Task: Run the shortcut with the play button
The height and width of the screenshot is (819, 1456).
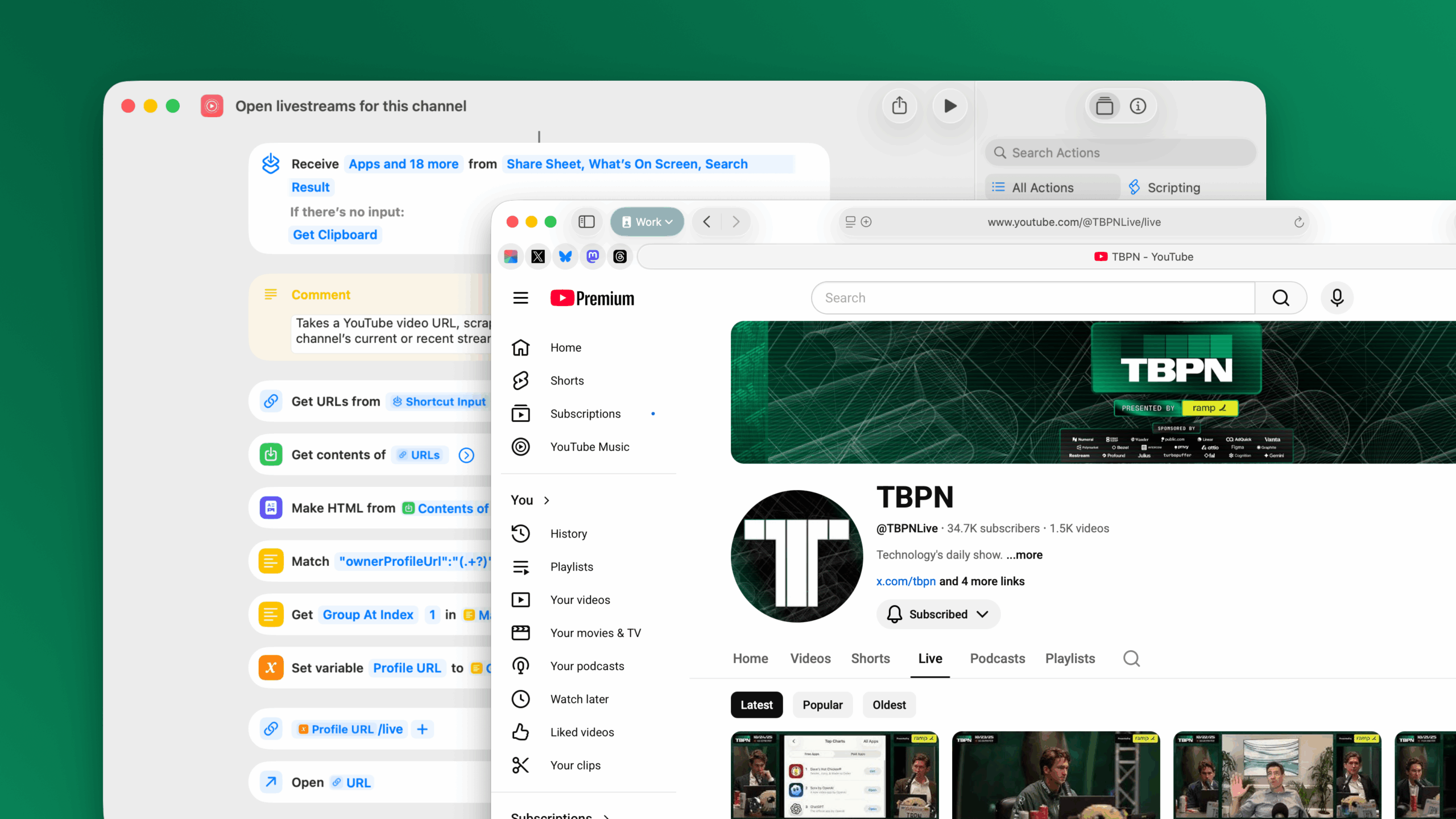Action: [950, 106]
